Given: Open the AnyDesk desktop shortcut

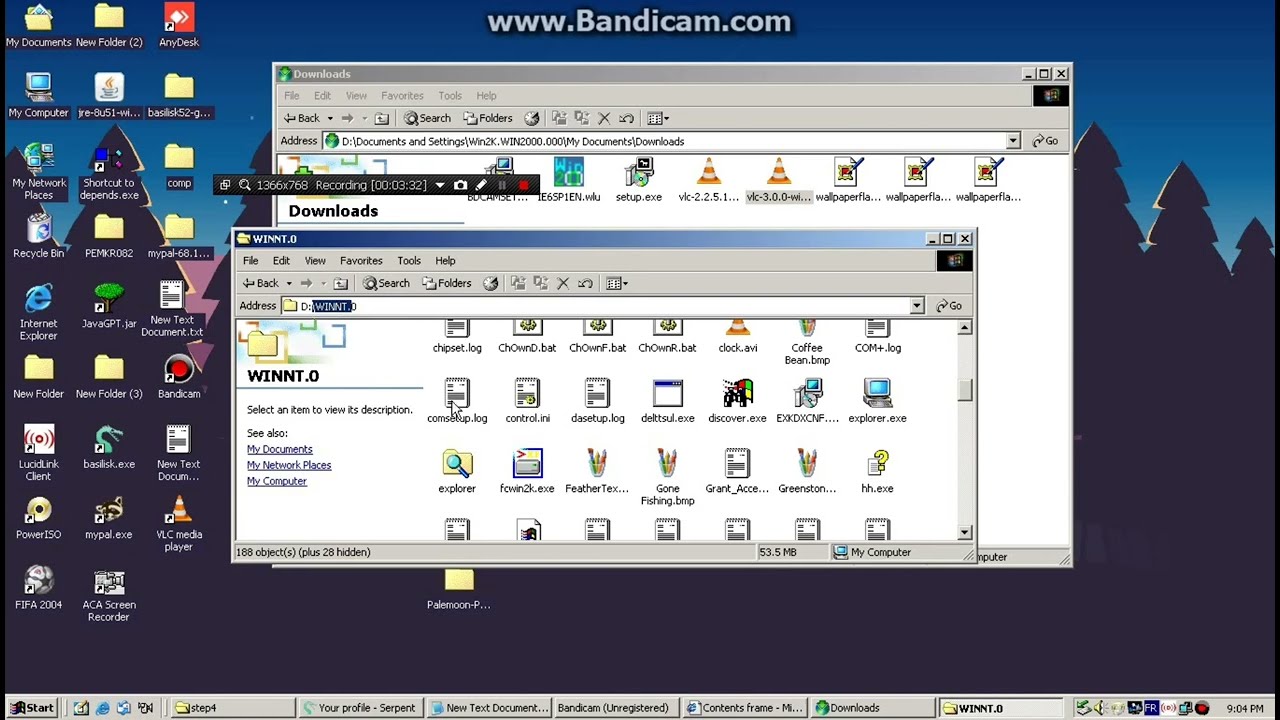Looking at the screenshot, I should pyautogui.click(x=179, y=26).
